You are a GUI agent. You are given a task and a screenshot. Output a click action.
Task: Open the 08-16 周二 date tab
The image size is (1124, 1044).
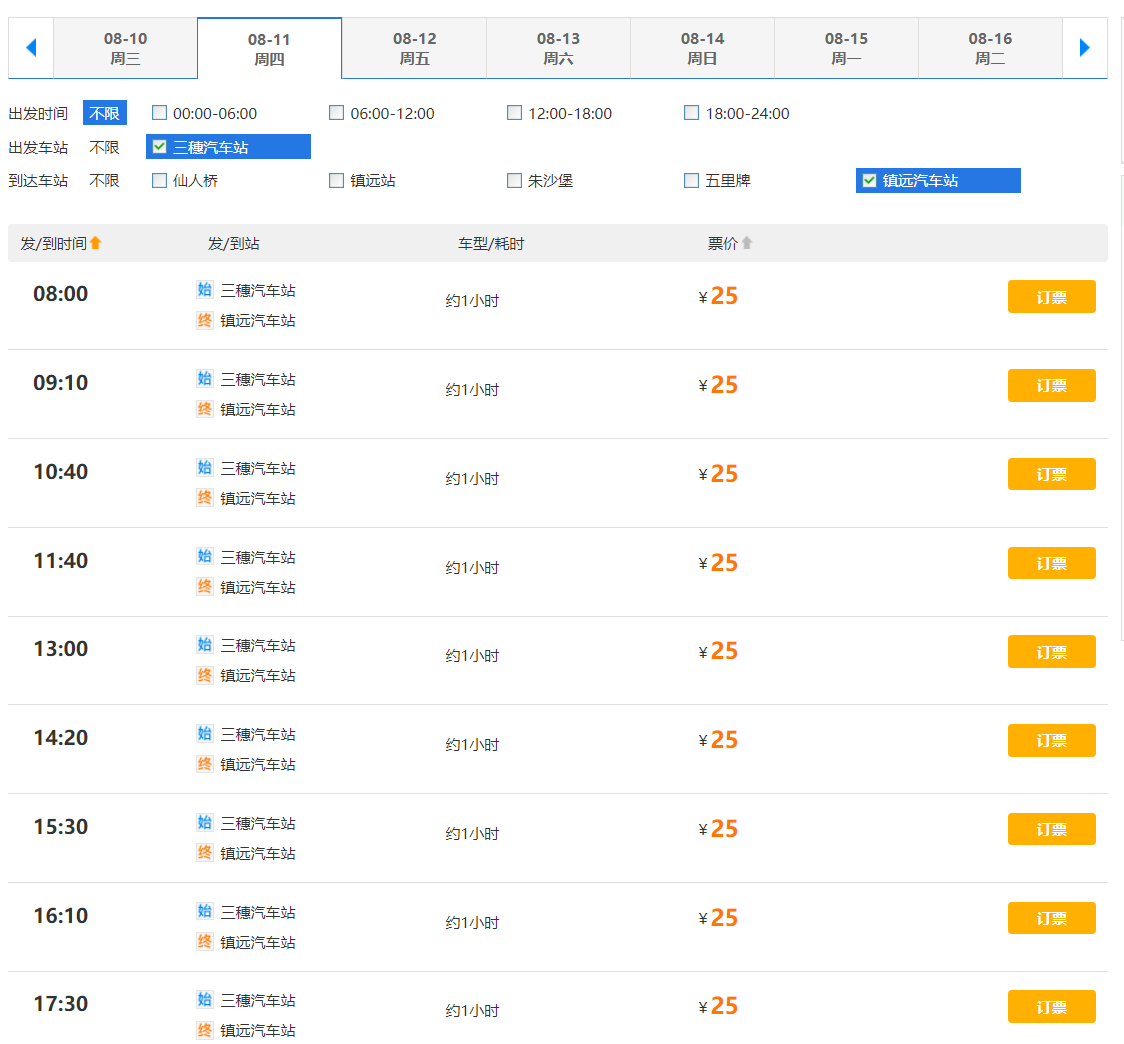tap(990, 48)
